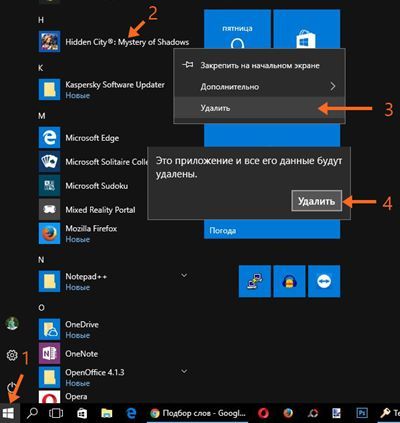400x423 pixels.
Task: Open the Firefox icon on the taskbar
Action: [x=288, y=413]
